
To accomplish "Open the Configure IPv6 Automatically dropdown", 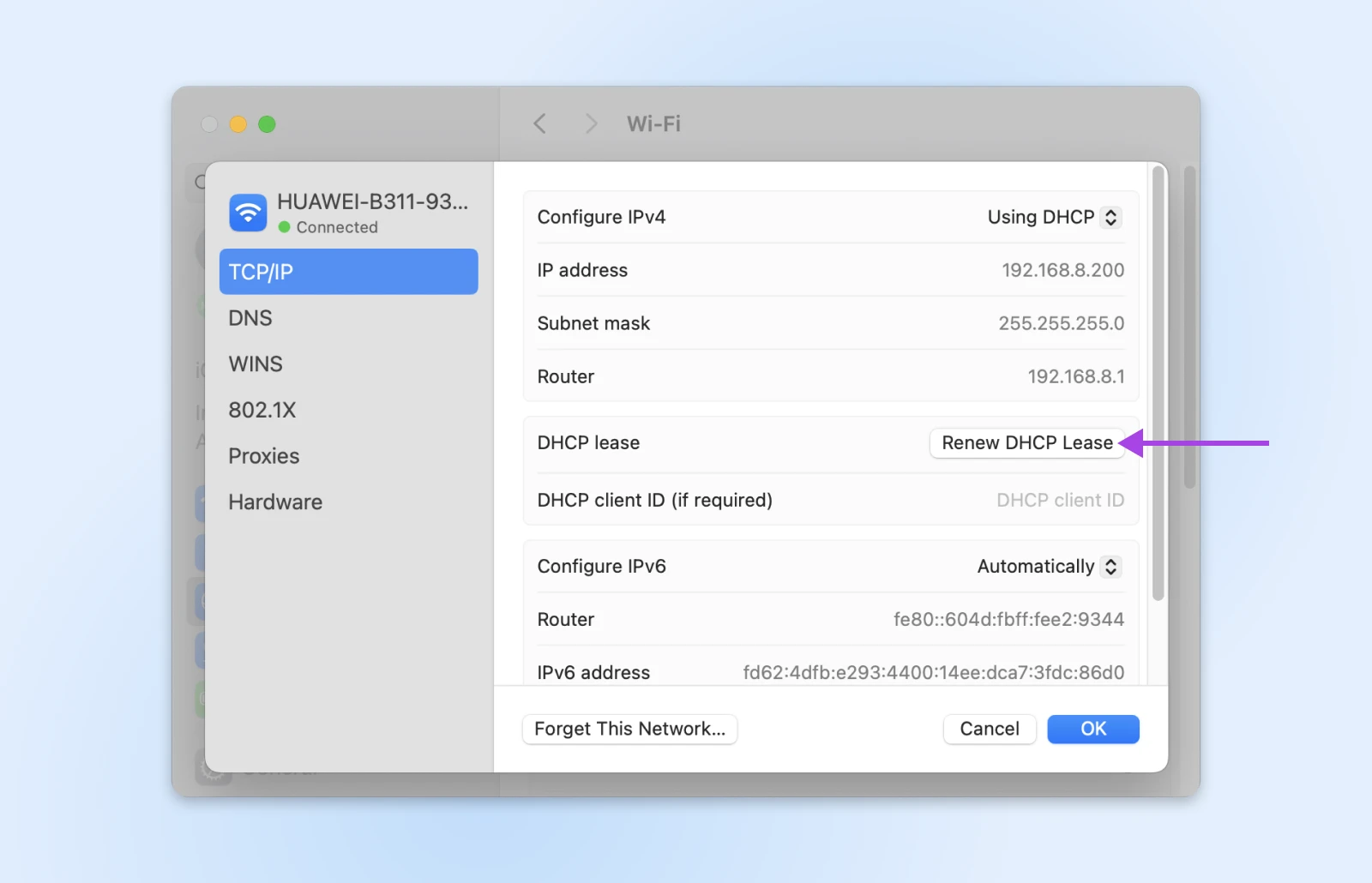I will 1049,567.
